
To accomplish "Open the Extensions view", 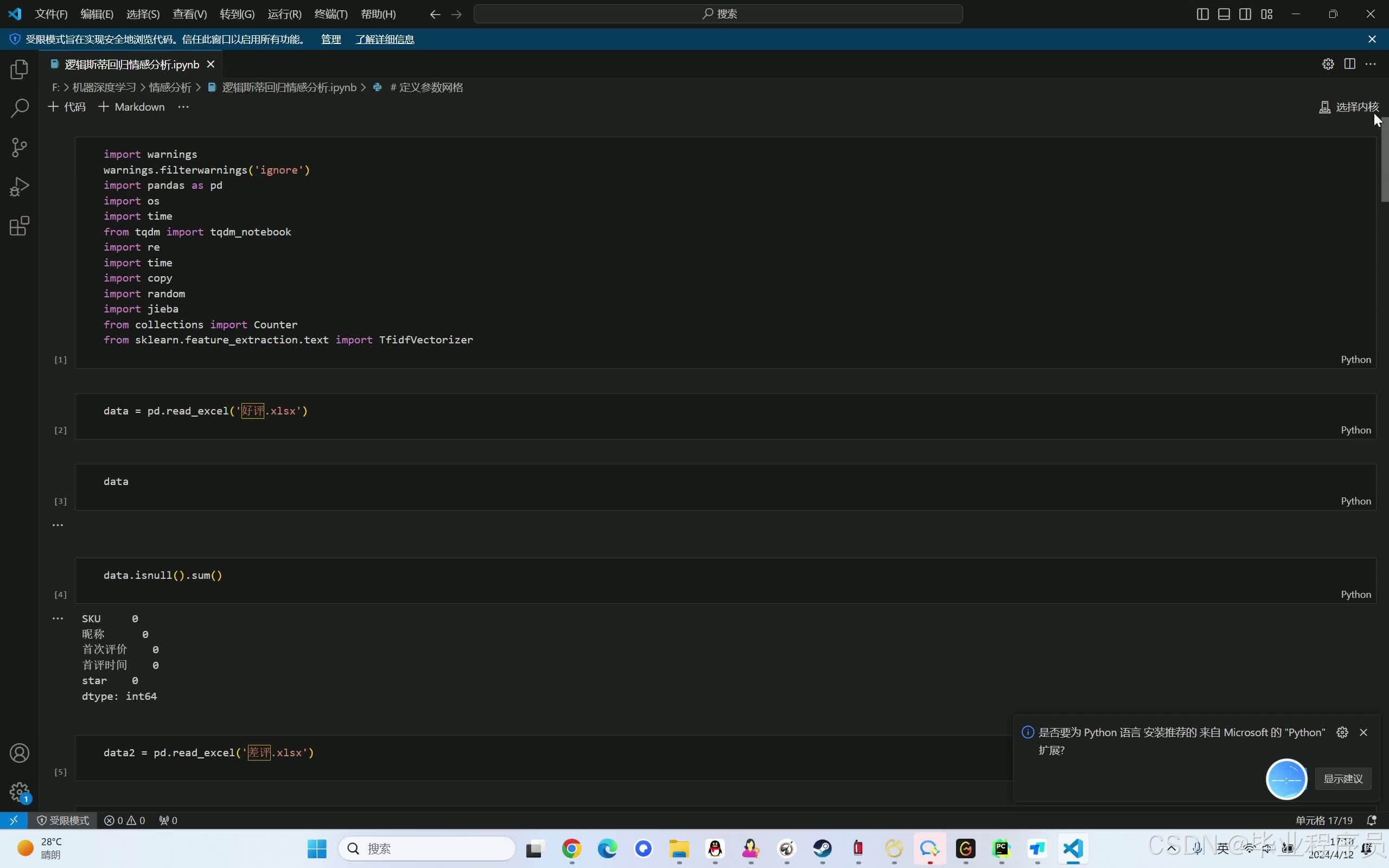I will tap(20, 226).
